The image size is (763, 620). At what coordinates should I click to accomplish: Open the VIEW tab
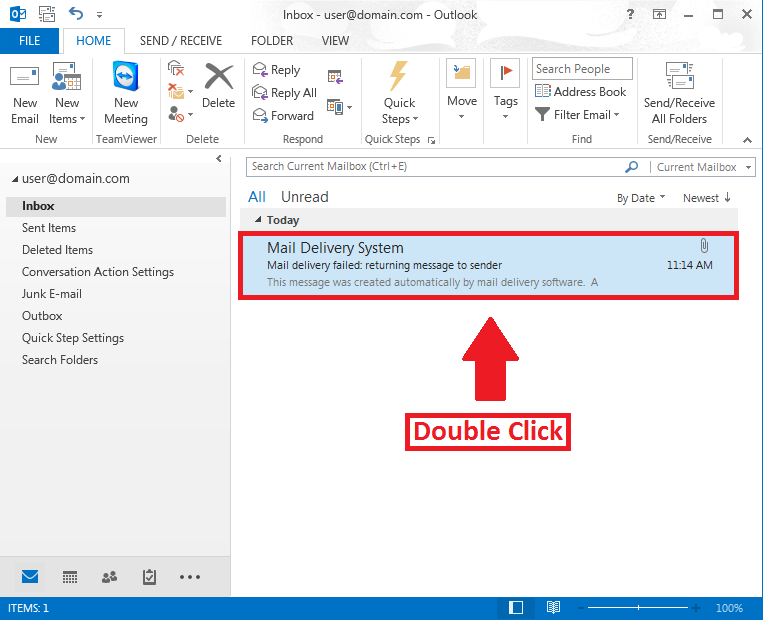pyautogui.click(x=335, y=41)
